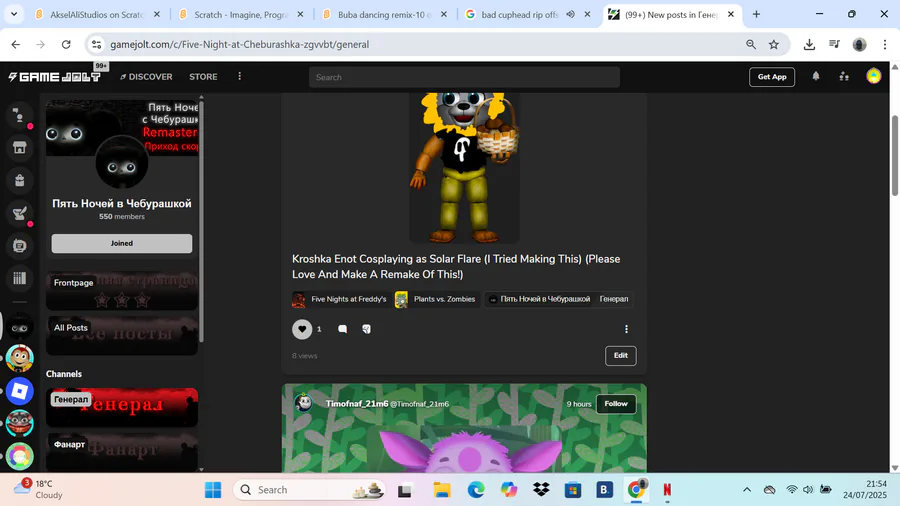This screenshot has width=900, height=506.
Task: Open the library icon in left sidebar
Action: 20,278
